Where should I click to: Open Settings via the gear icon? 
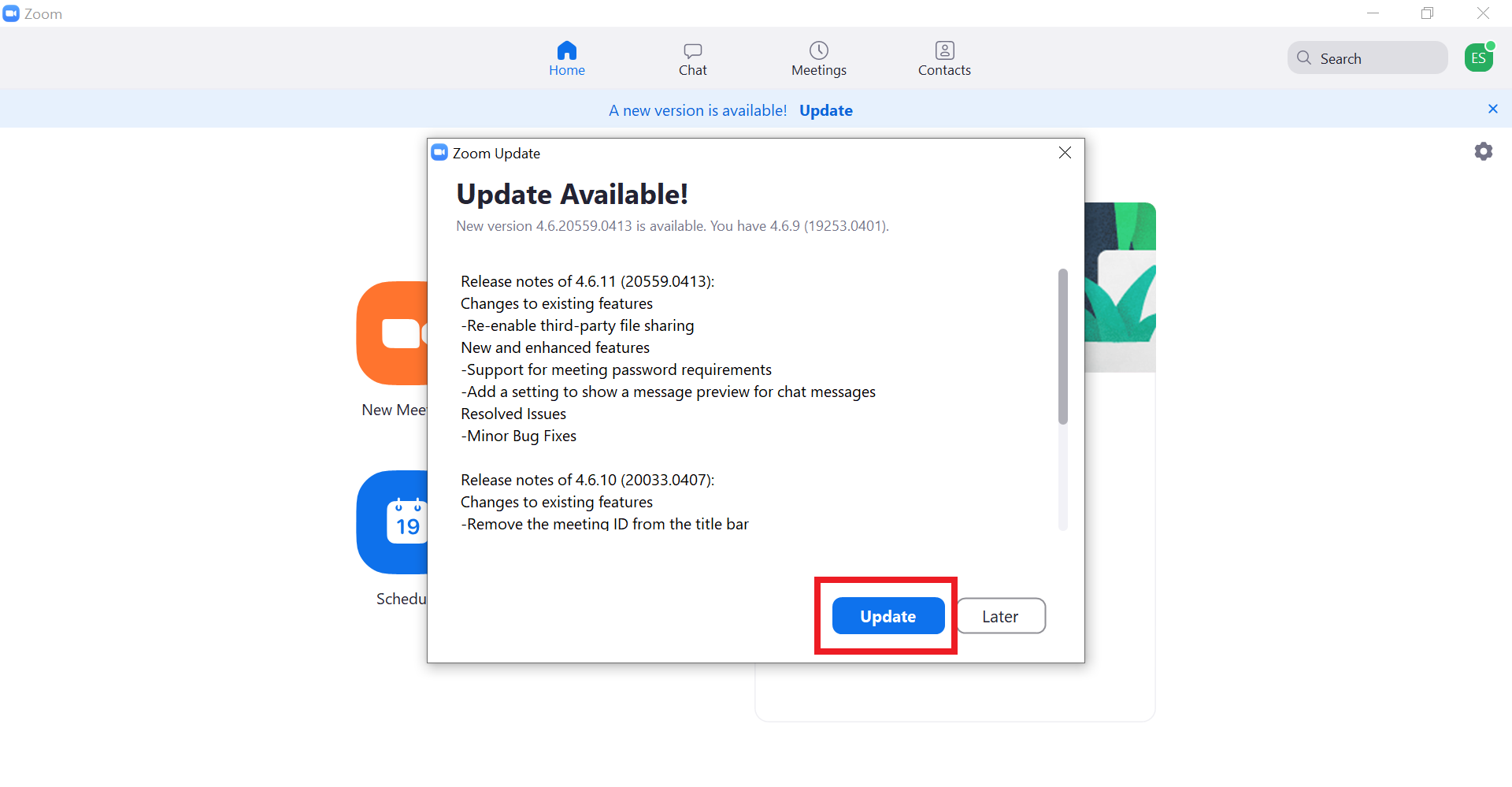coord(1484,151)
